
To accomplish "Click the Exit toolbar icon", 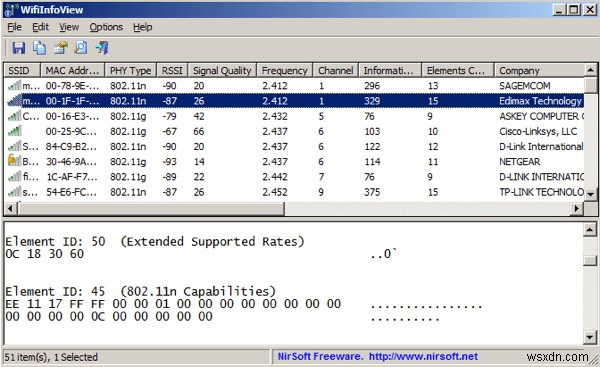I will pos(102,48).
